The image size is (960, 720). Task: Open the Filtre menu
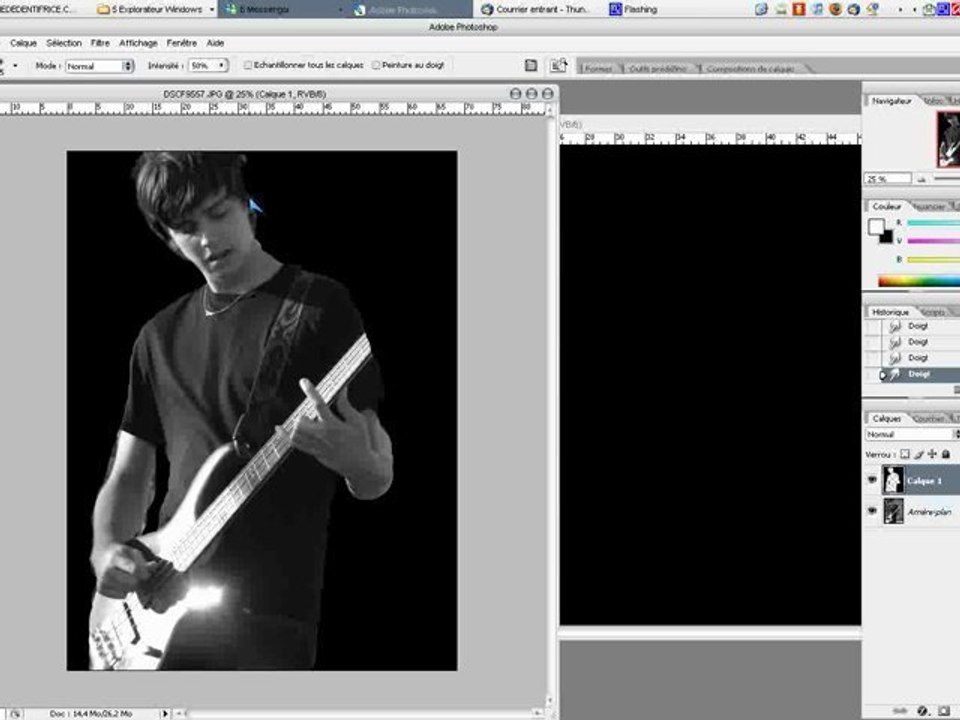[x=100, y=43]
